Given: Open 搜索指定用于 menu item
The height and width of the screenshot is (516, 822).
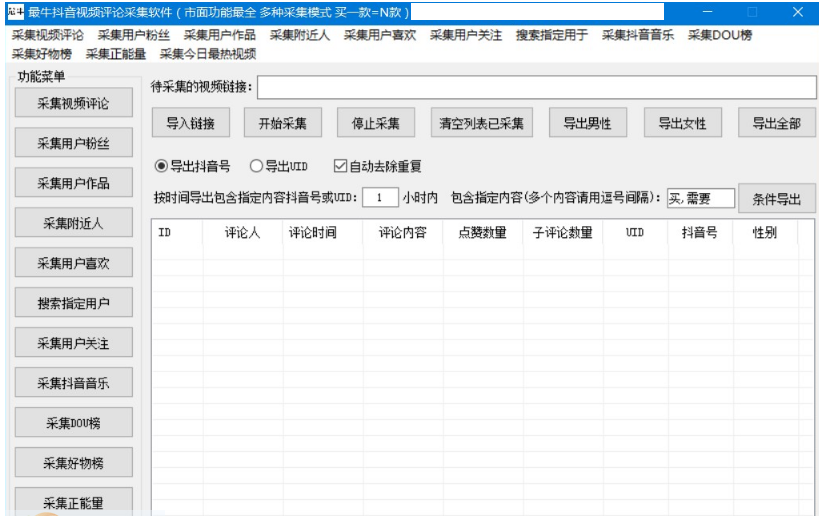Looking at the screenshot, I should click(552, 35).
